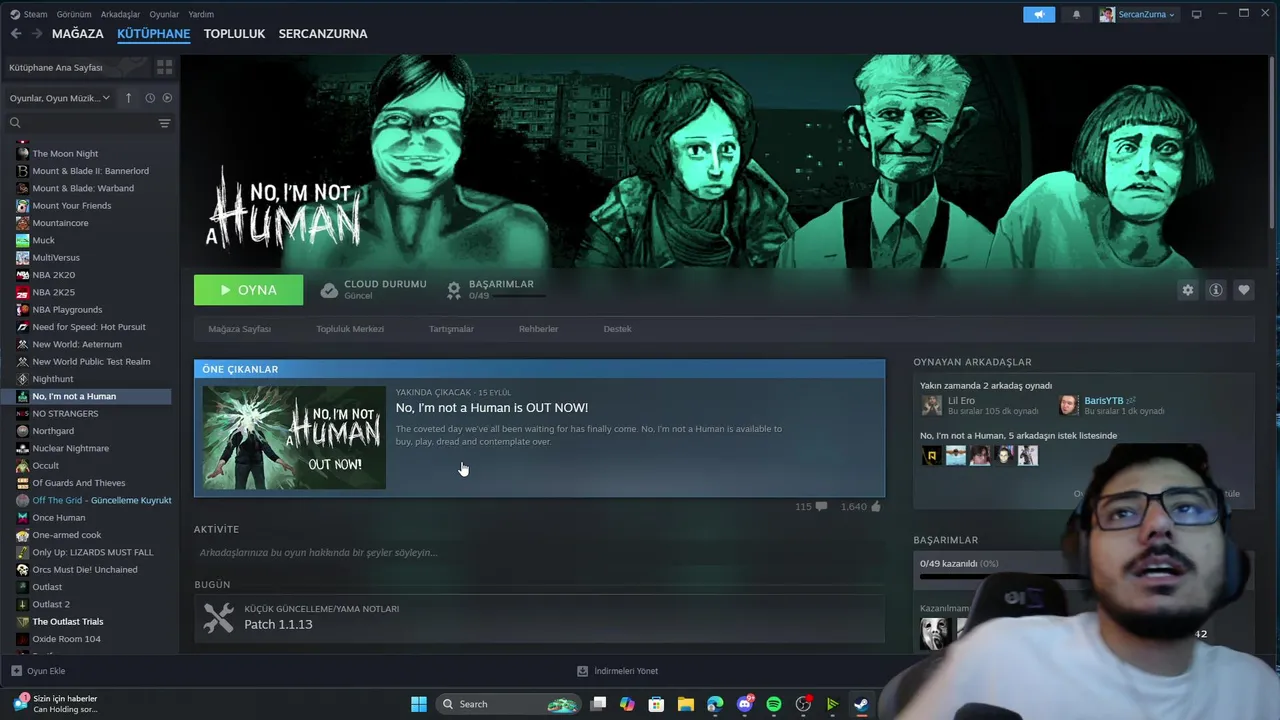Go to SERCANZURNA profile tab
The width and height of the screenshot is (1280, 720).
click(x=323, y=34)
